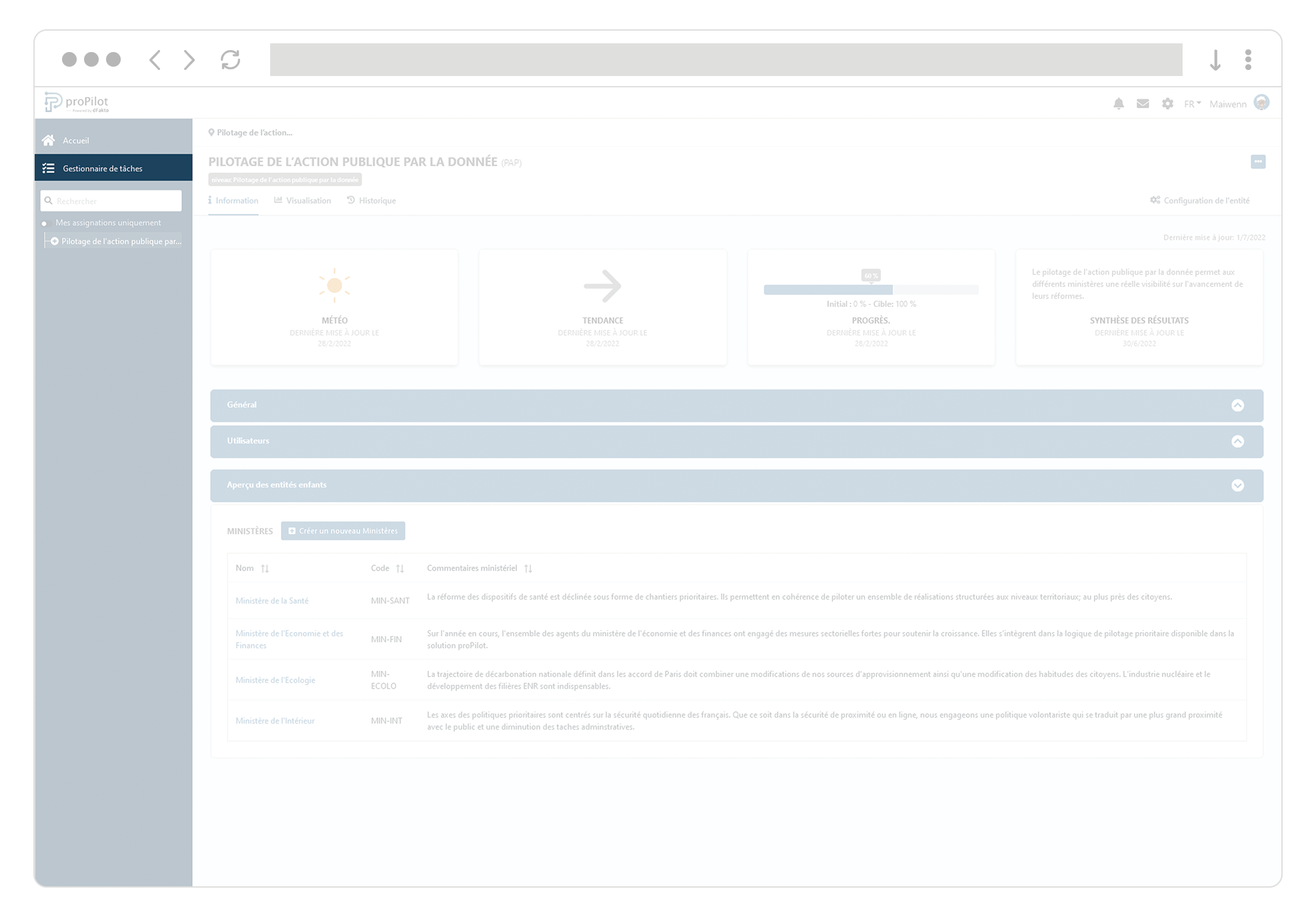Open the FR language dropdown
The image size is (1316, 923).
(x=1192, y=104)
